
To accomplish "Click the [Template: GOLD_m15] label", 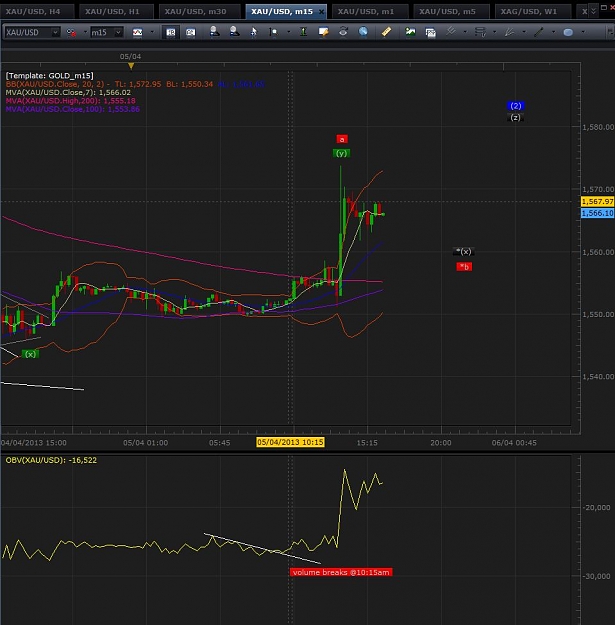I will (x=49, y=76).
